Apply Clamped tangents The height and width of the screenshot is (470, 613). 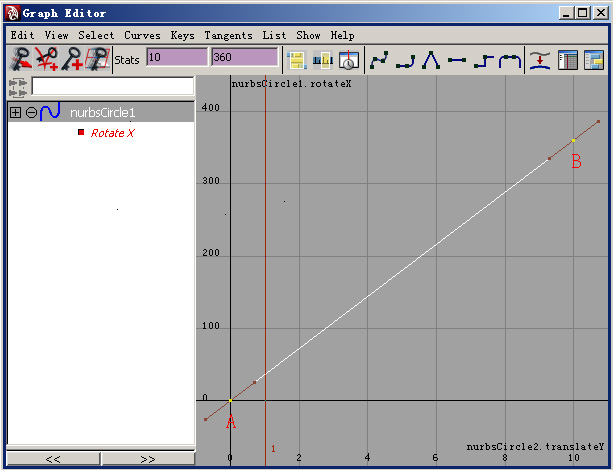click(x=405, y=61)
